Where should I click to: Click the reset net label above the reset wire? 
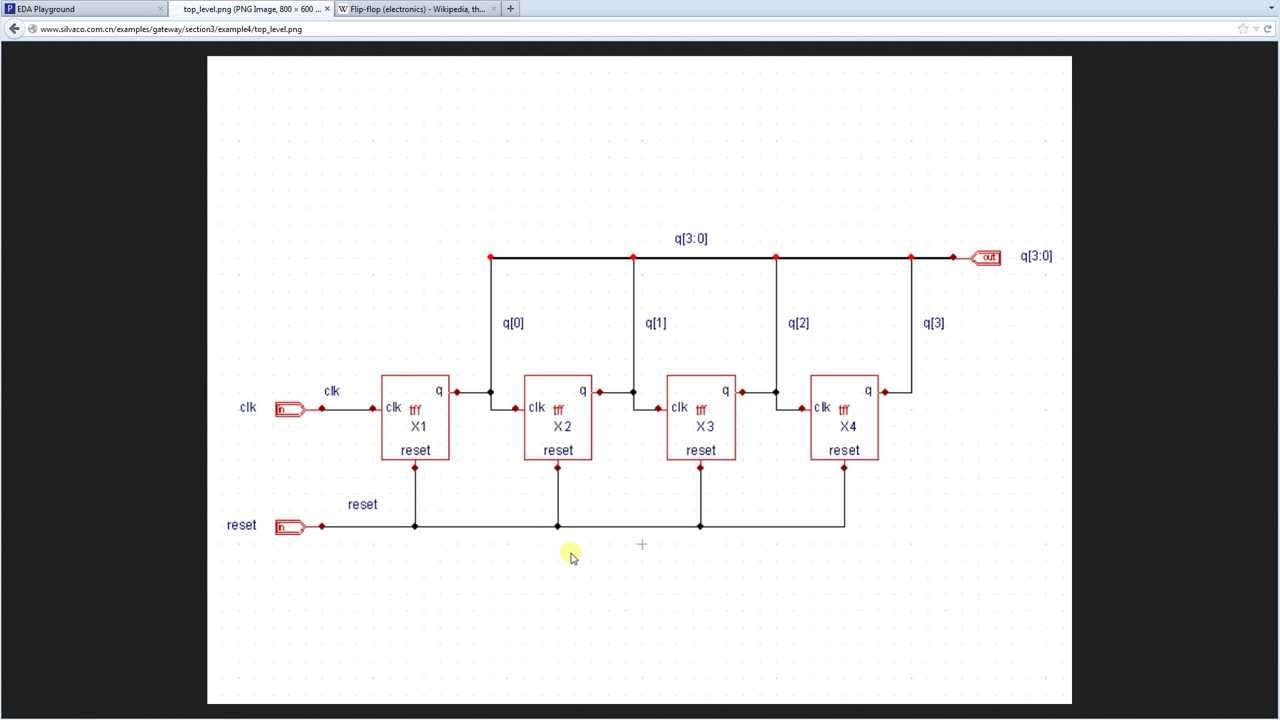pyautogui.click(x=362, y=505)
